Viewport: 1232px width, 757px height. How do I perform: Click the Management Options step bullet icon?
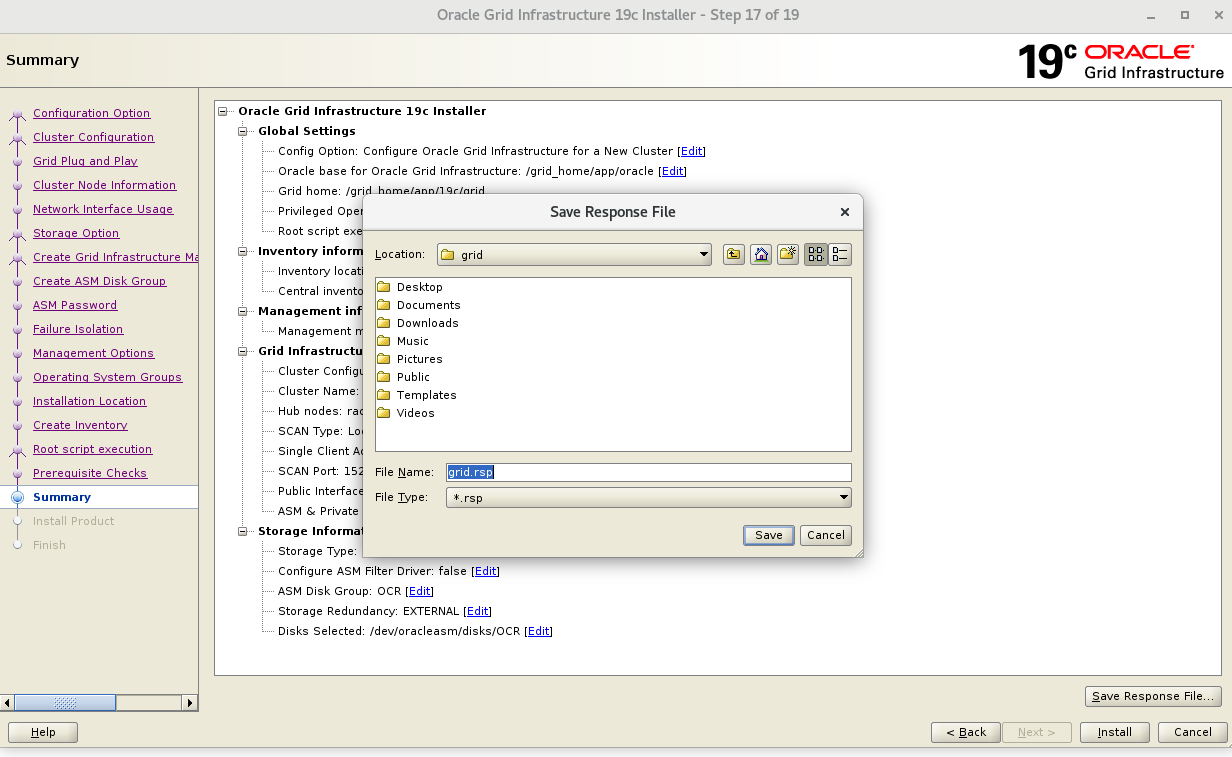click(x=17, y=354)
